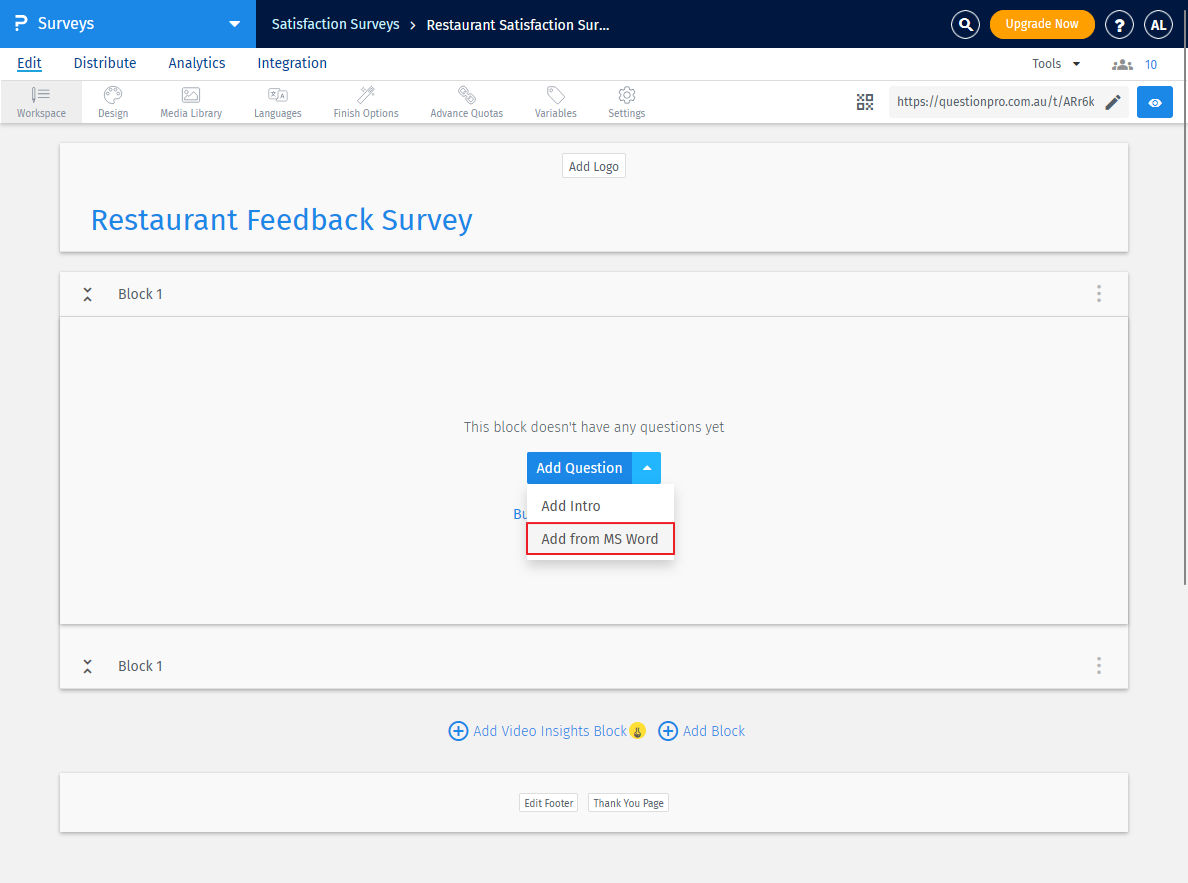Image resolution: width=1188 pixels, height=883 pixels.
Task: Click the help question mark icon
Action: (x=1119, y=24)
